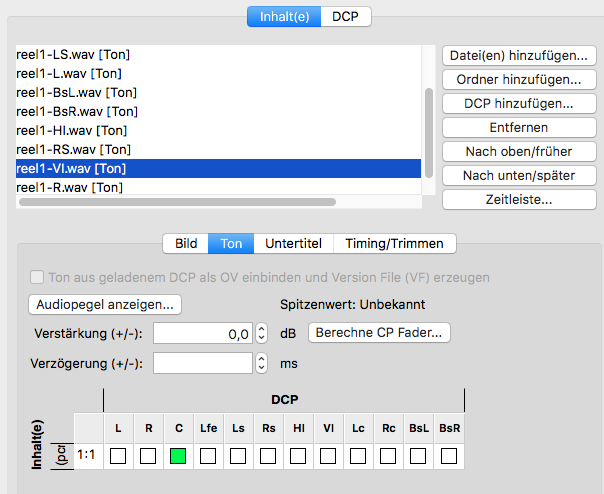Select the Bild tab
Viewport: 604px width, 494px height.
pos(186,243)
